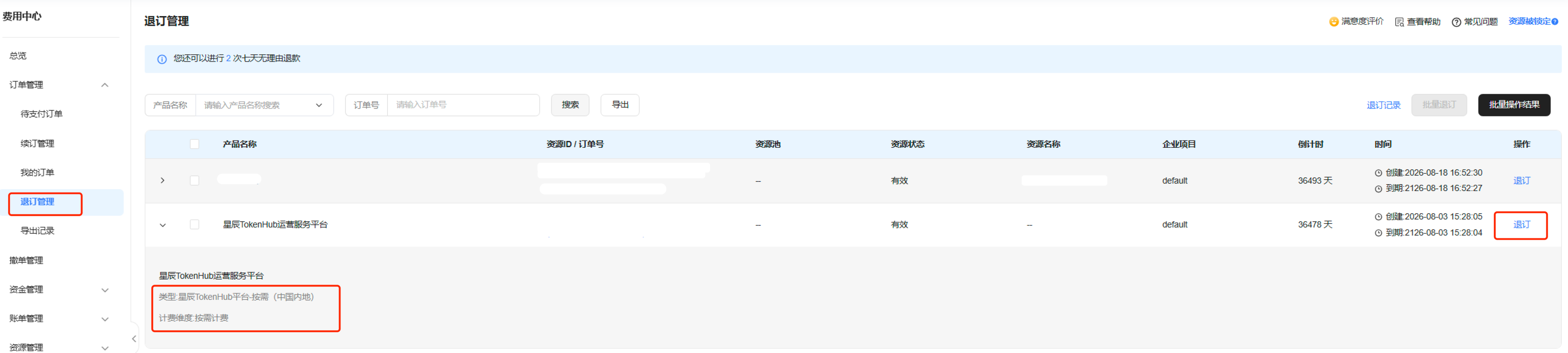The width and height of the screenshot is (1568, 353).
Task: Open the 资源被锁定 link
Action: point(1529,21)
